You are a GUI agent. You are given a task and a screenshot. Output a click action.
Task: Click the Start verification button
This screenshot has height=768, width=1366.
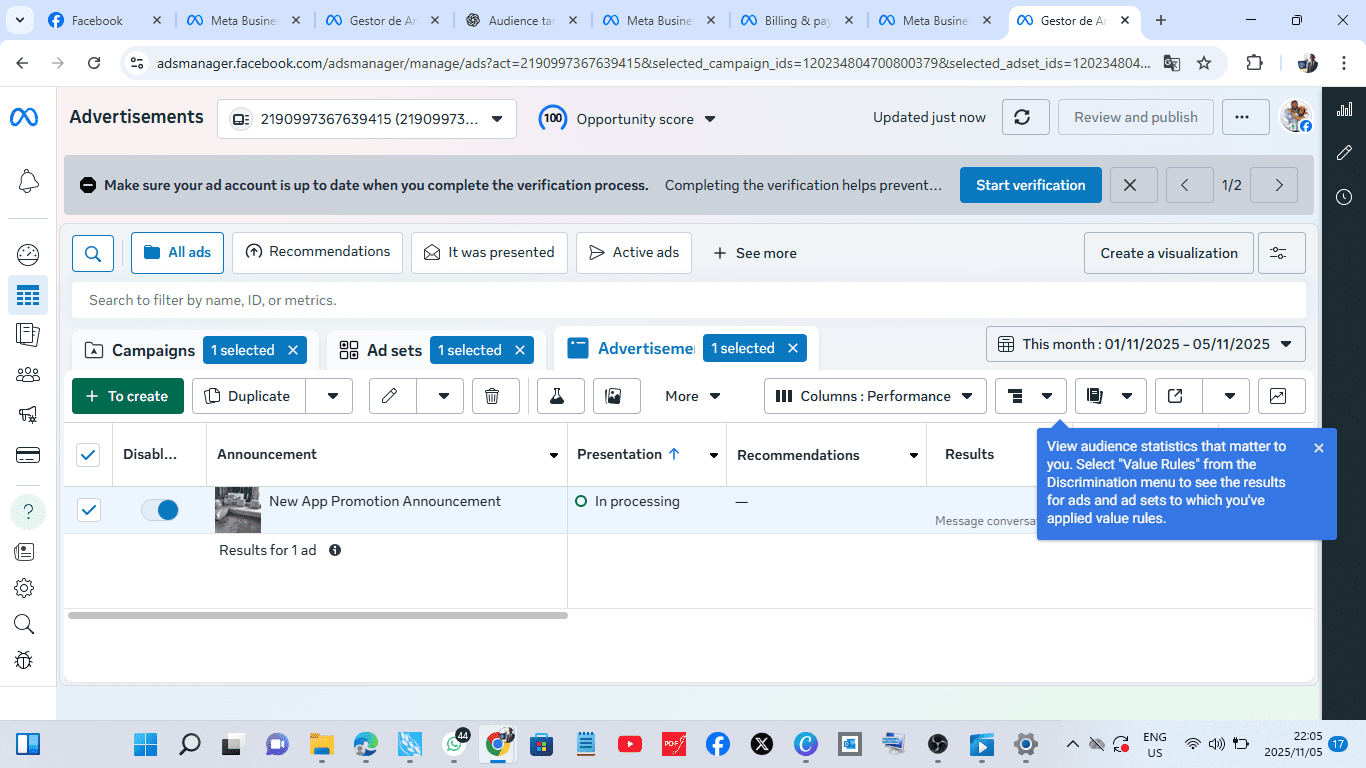(1030, 185)
